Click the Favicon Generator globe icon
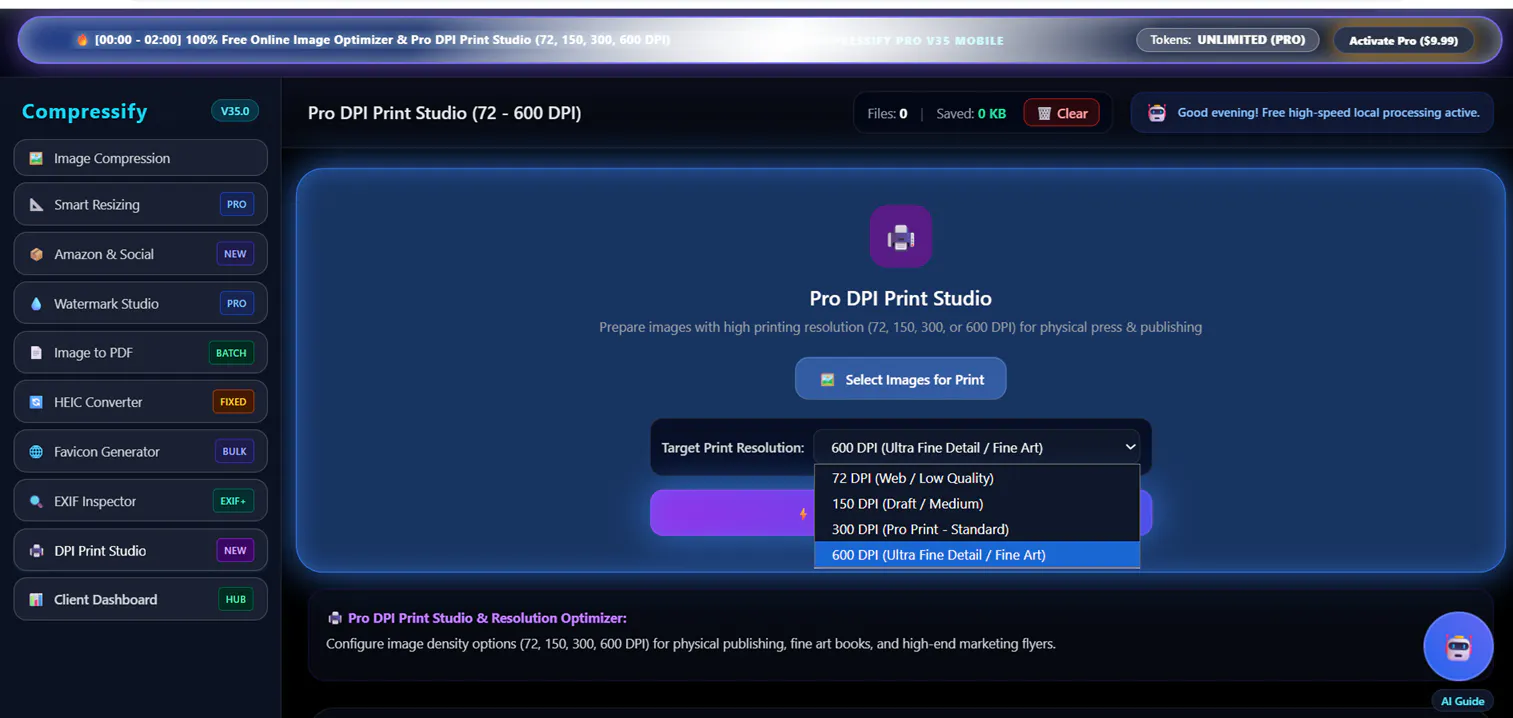 click(36, 452)
